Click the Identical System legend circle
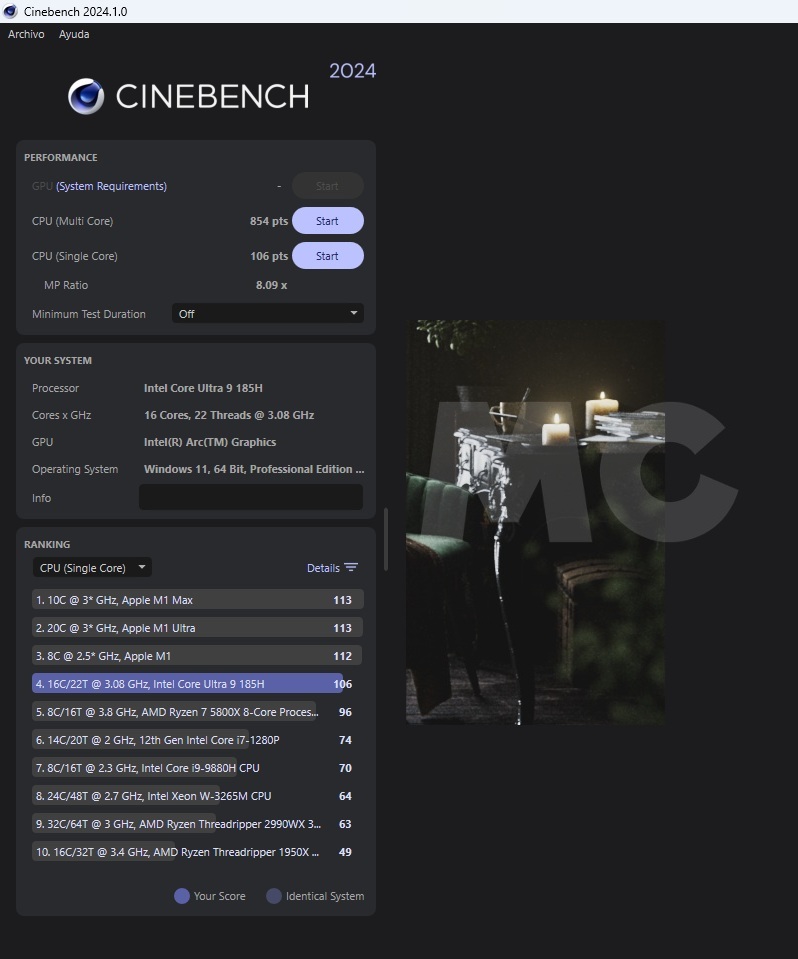 pos(274,896)
